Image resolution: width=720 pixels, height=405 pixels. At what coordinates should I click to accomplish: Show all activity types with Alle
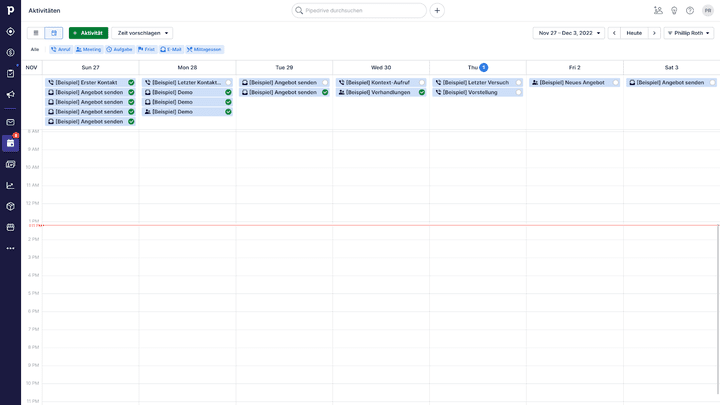pos(35,49)
